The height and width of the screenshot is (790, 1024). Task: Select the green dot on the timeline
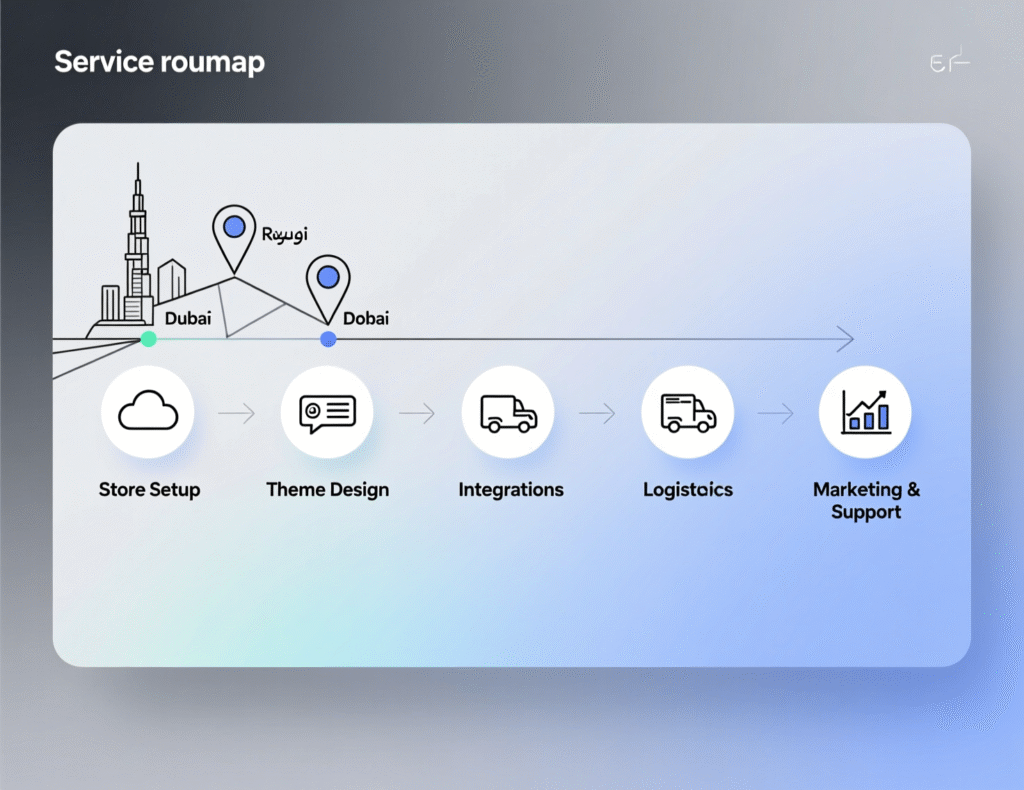click(x=149, y=339)
